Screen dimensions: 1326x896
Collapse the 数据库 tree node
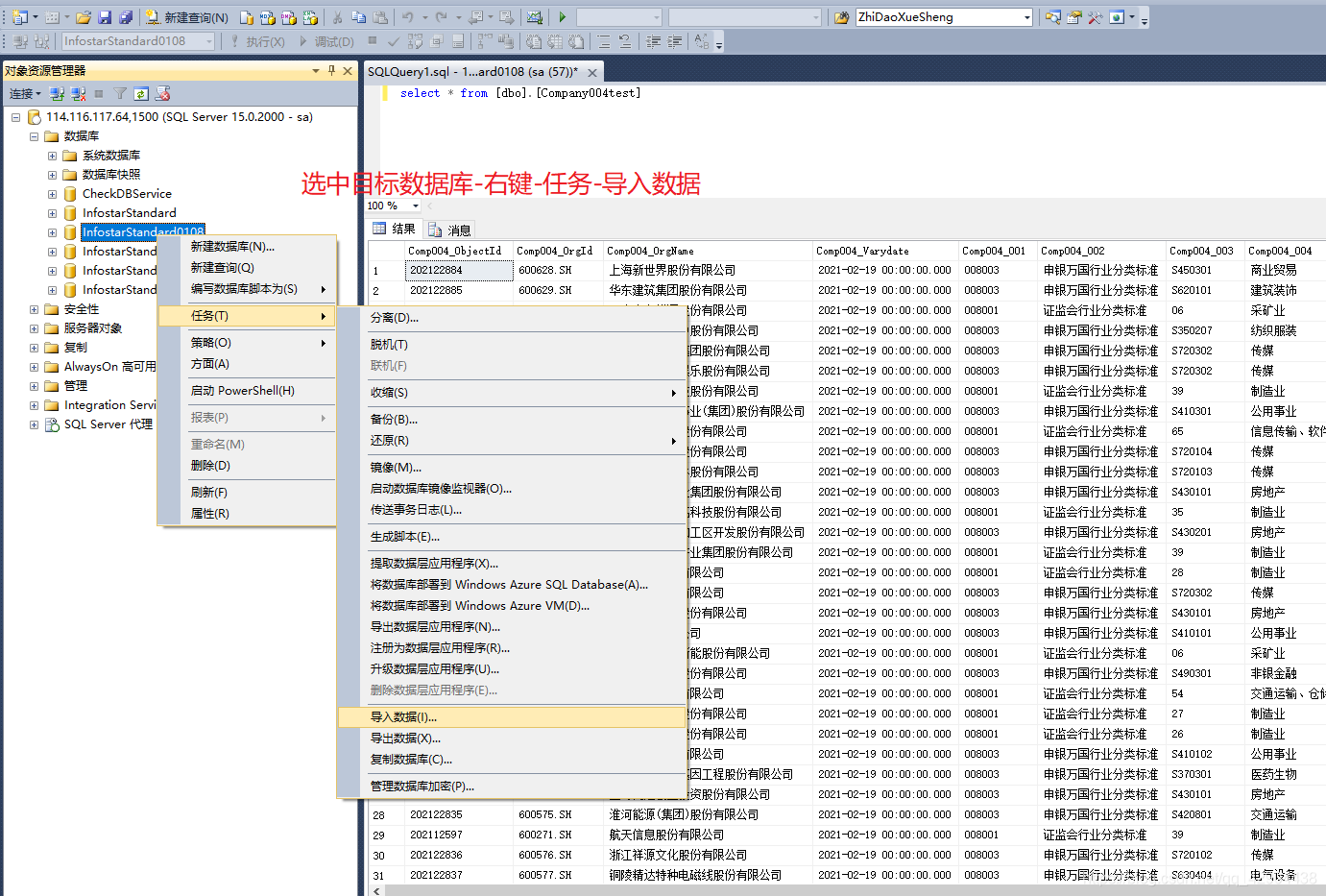pos(34,136)
